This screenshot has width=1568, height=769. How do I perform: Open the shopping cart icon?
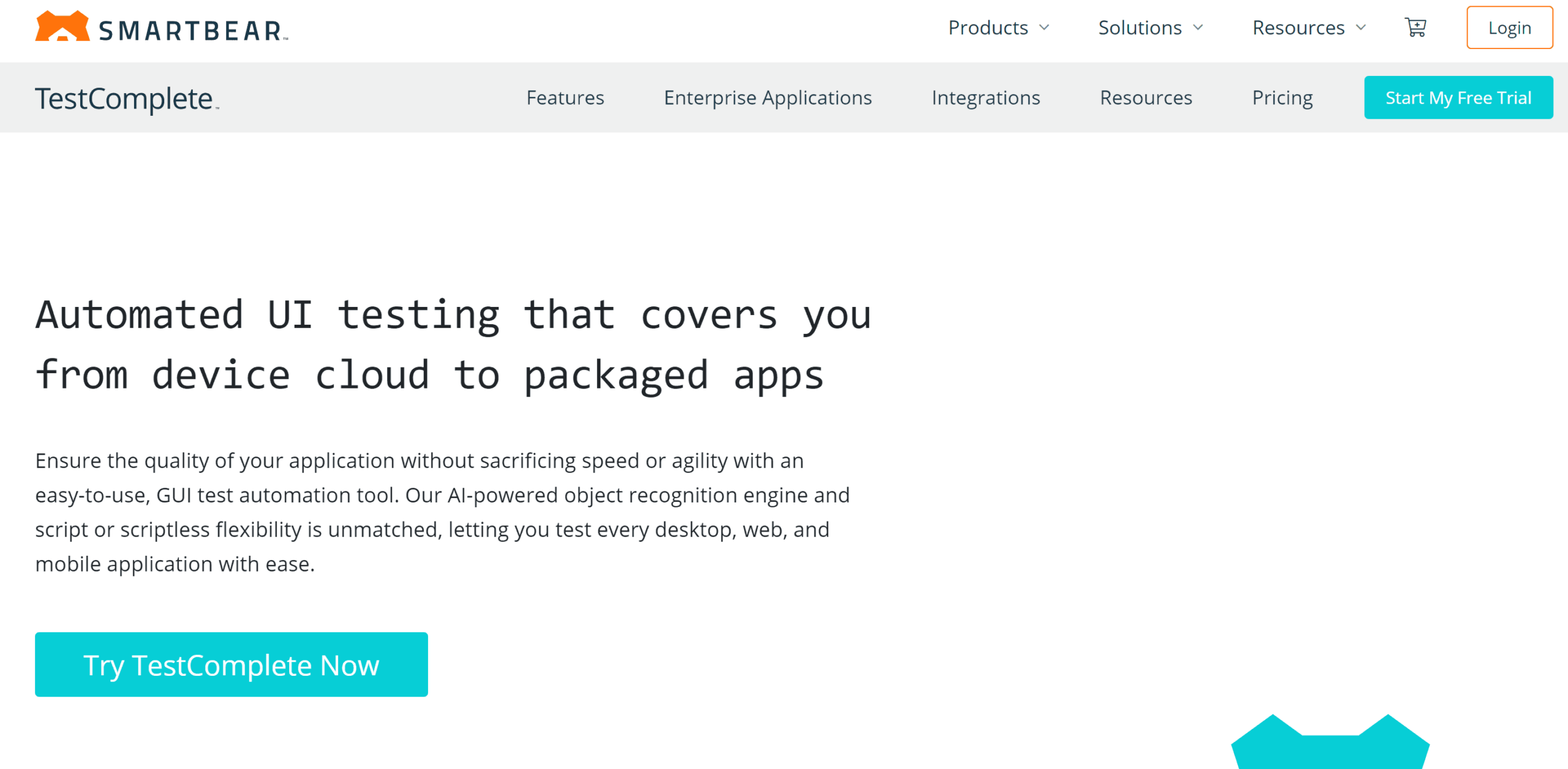click(1415, 28)
